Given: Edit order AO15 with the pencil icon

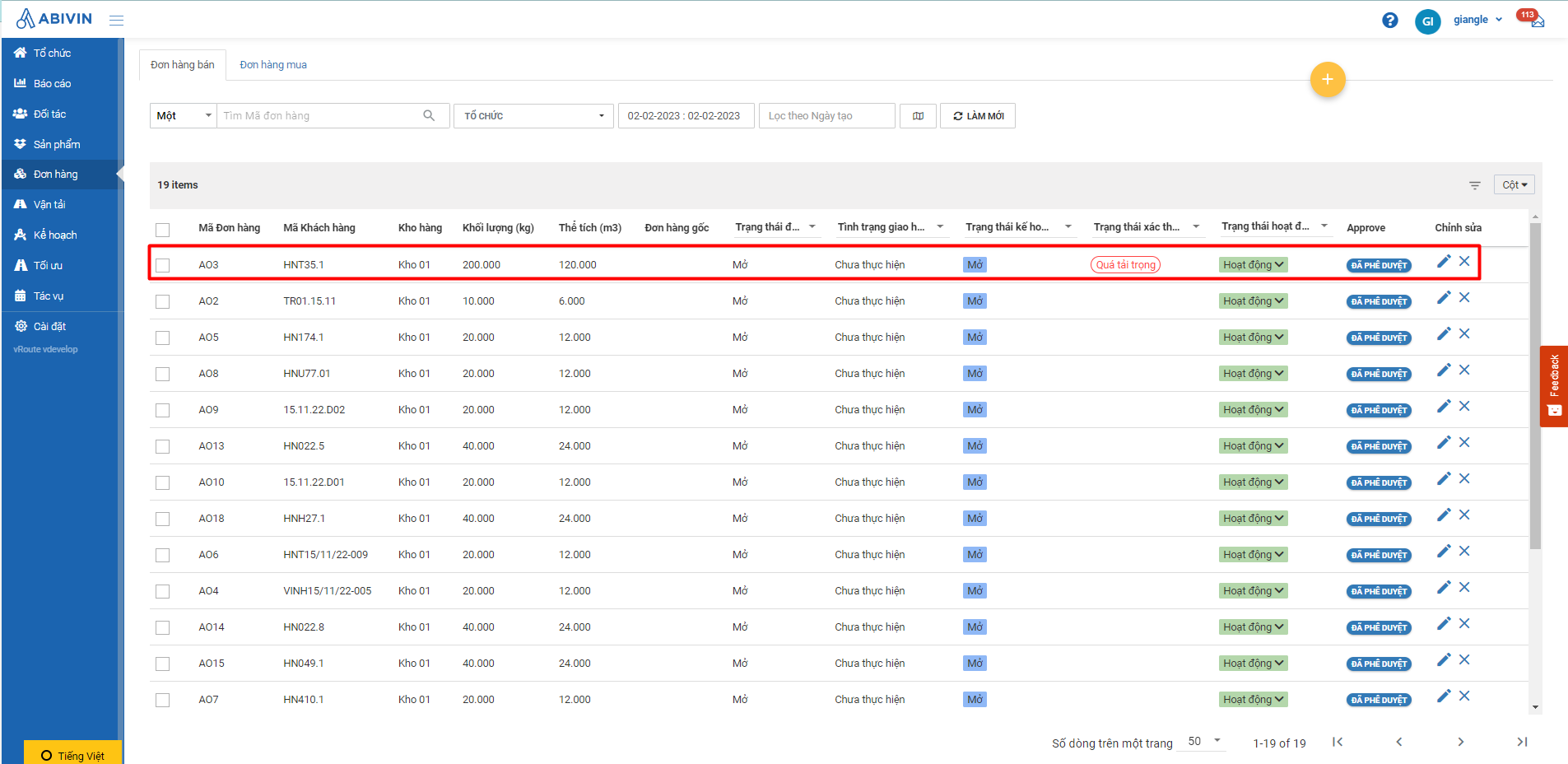Looking at the screenshot, I should click(1443, 659).
